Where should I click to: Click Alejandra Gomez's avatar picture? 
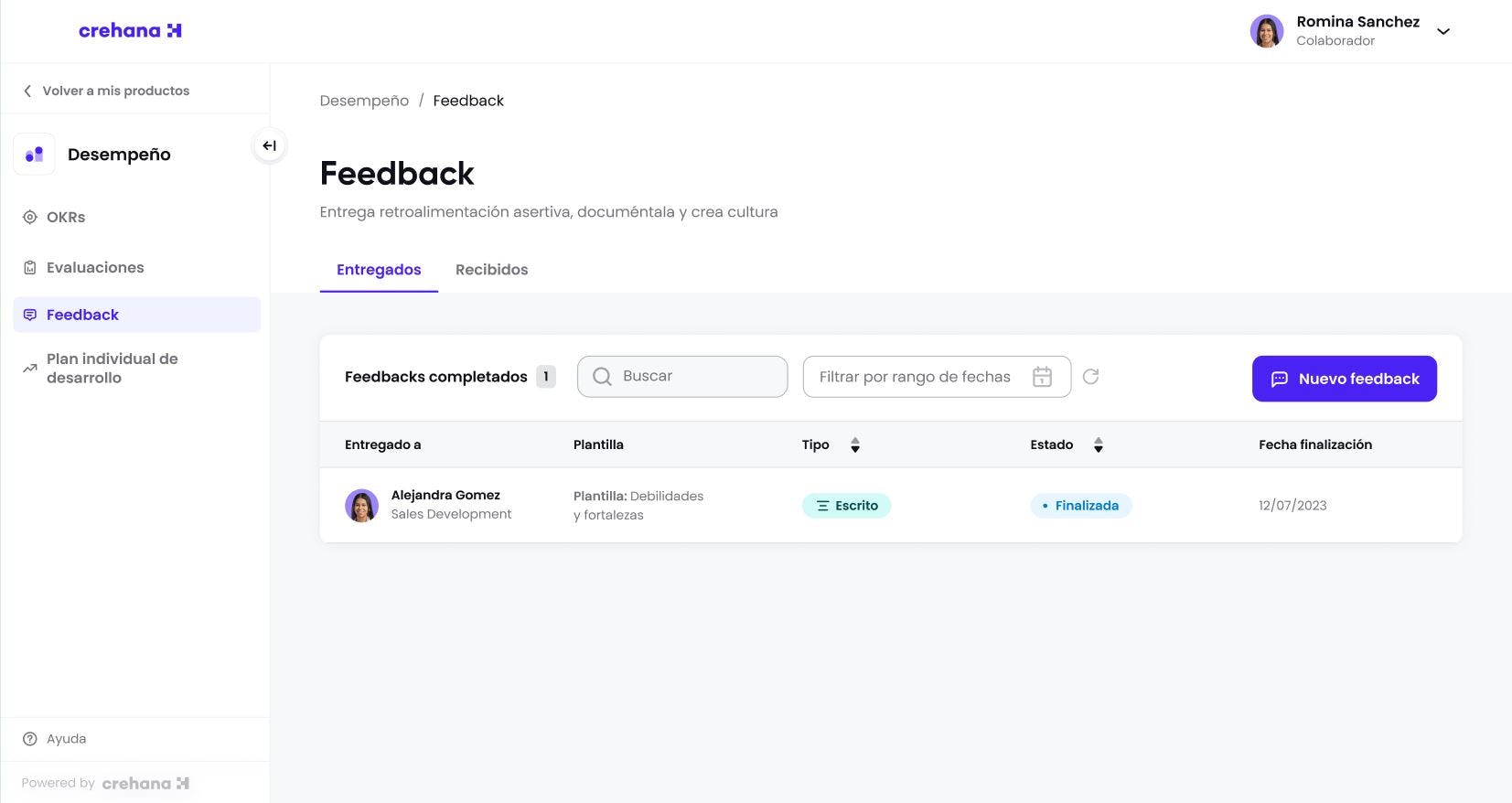coord(361,505)
